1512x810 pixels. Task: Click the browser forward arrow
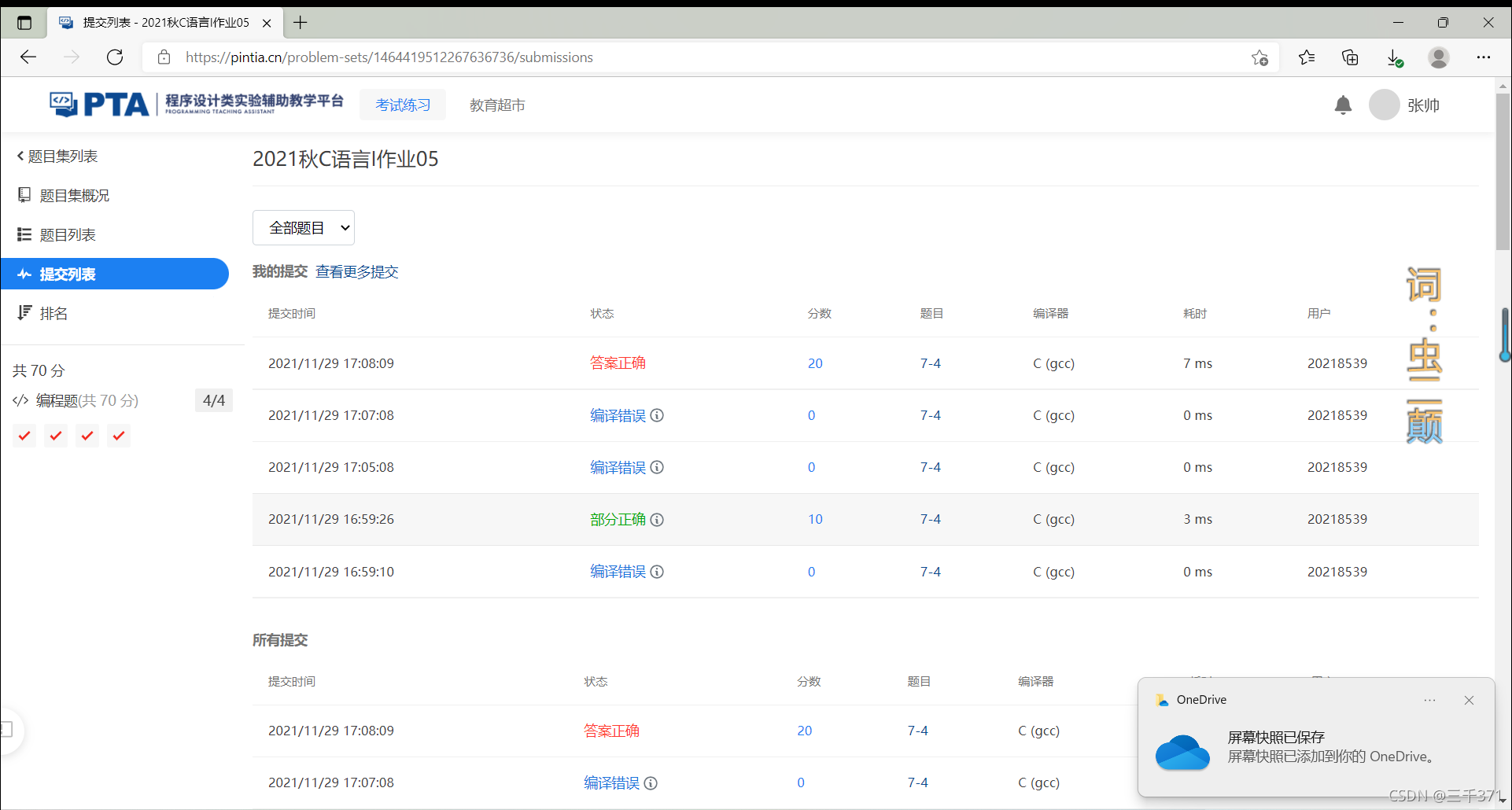click(72, 57)
